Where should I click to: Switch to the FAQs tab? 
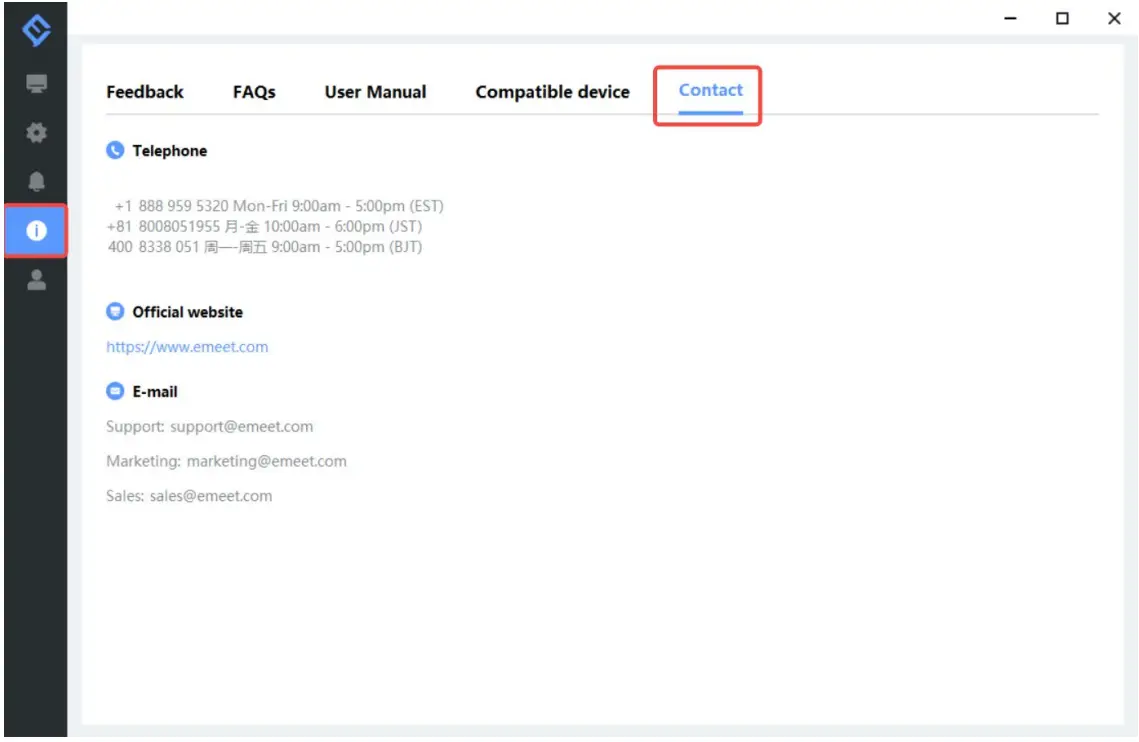tap(254, 92)
